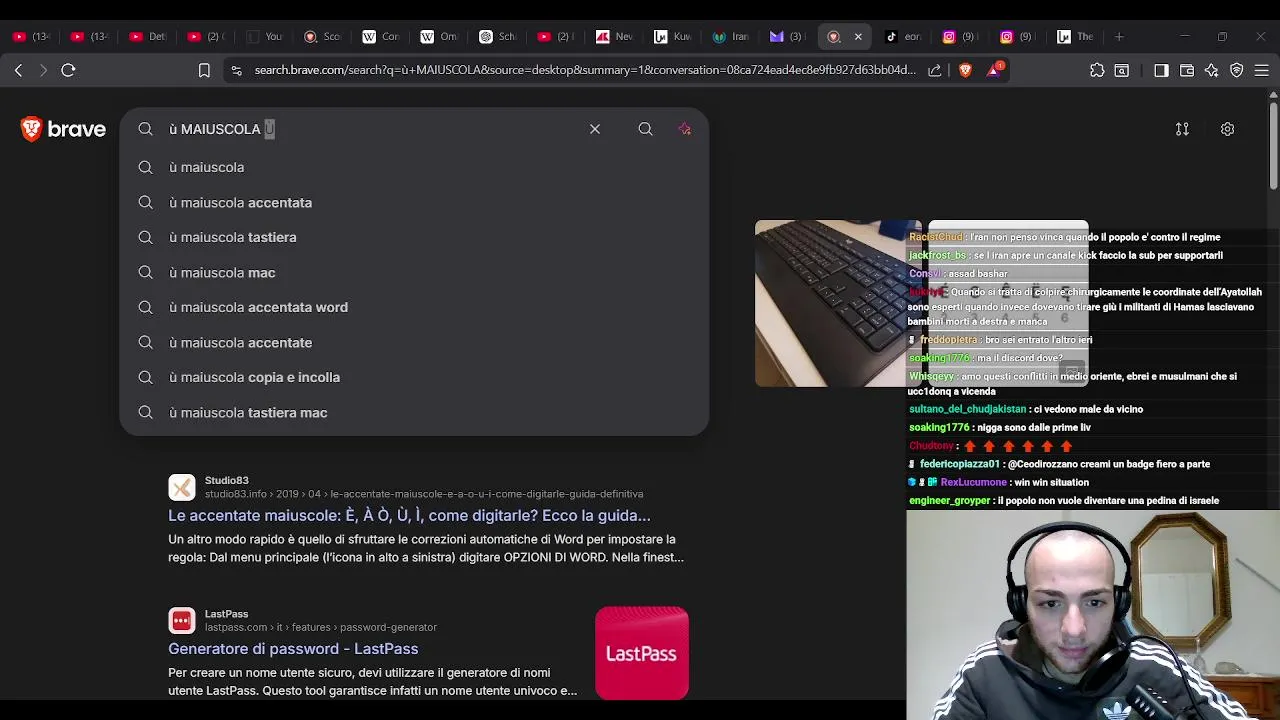Image resolution: width=1280 pixels, height=720 pixels.
Task: Open the Brave Wallet icon
Action: click(x=1187, y=70)
